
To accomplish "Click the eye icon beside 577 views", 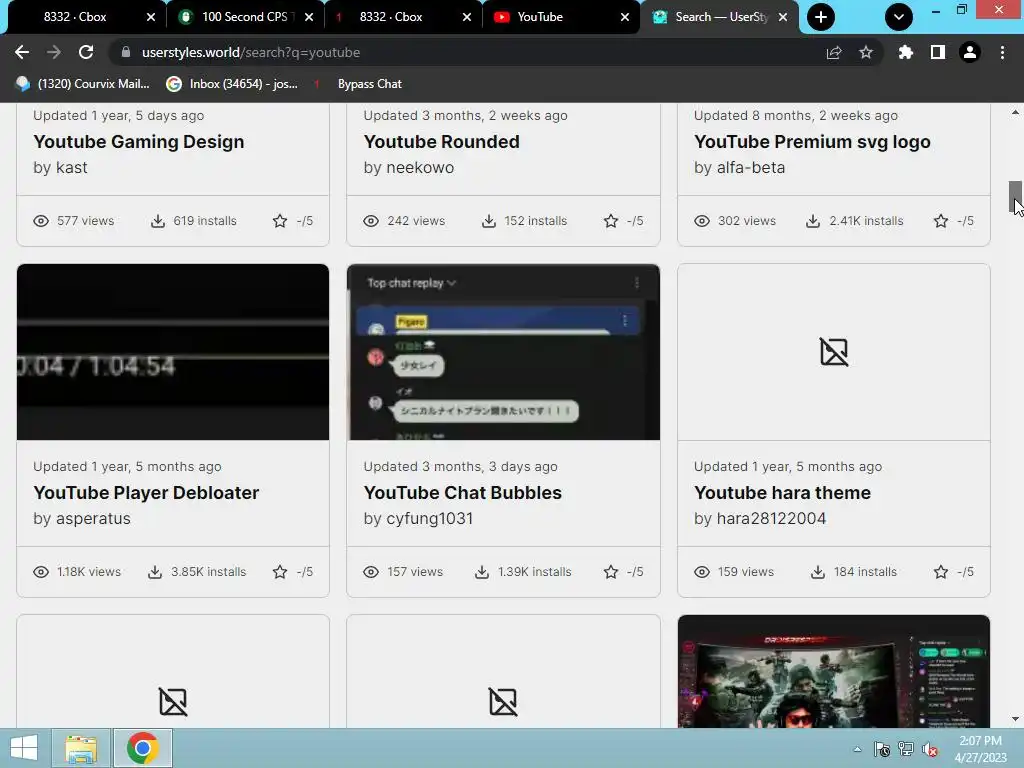I will pos(41,221).
